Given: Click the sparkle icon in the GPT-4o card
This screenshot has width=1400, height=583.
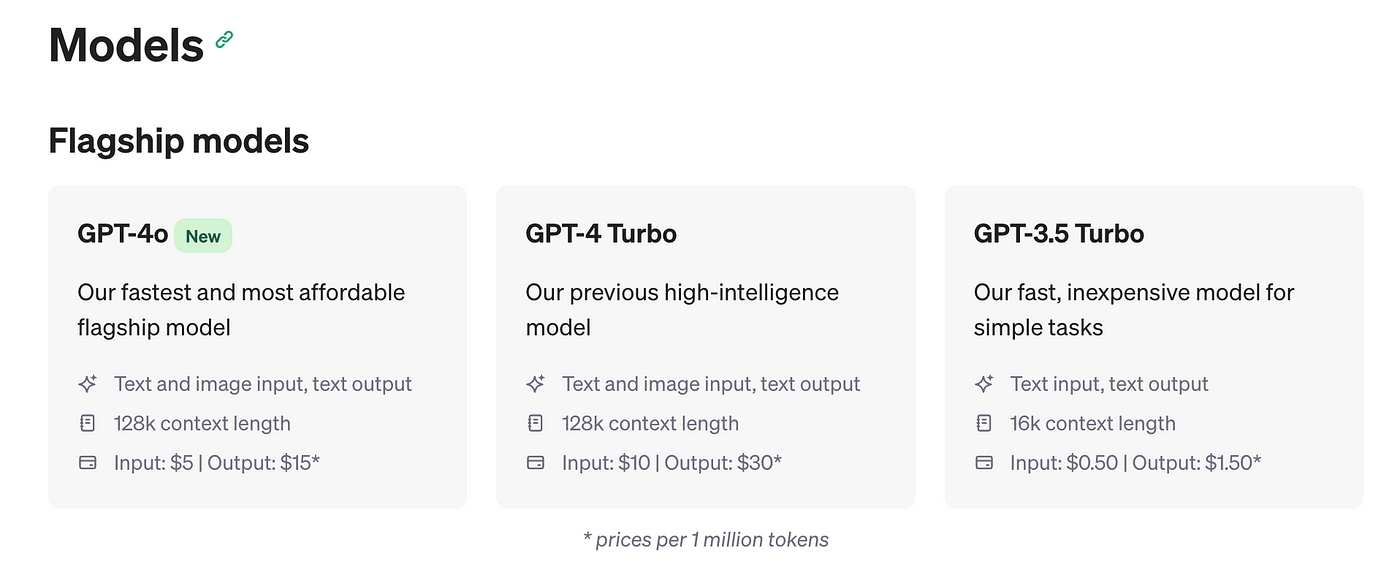Looking at the screenshot, I should (x=88, y=384).
